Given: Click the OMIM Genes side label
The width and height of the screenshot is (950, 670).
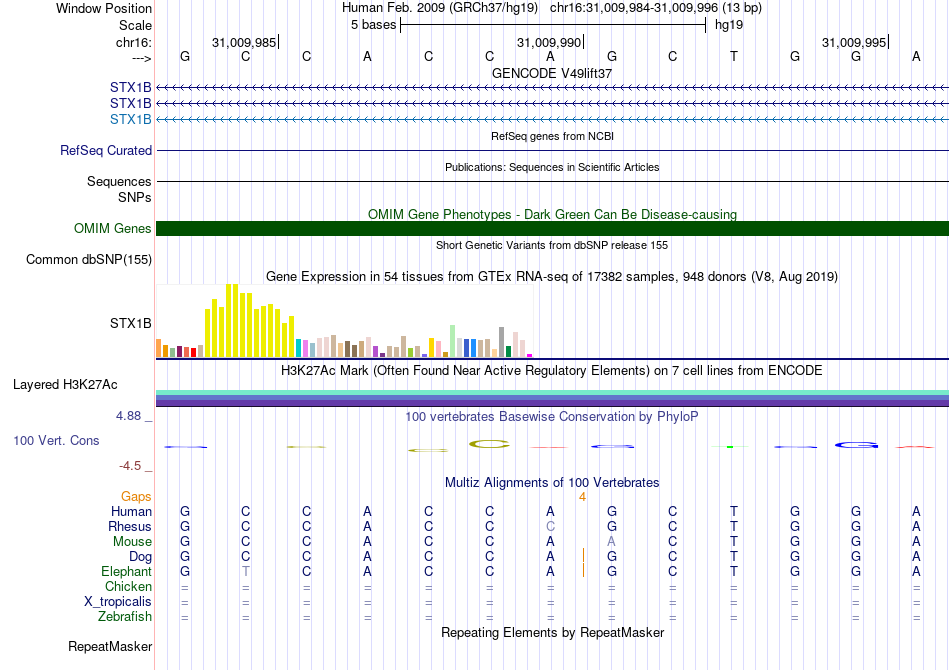Looking at the screenshot, I should pos(112,228).
